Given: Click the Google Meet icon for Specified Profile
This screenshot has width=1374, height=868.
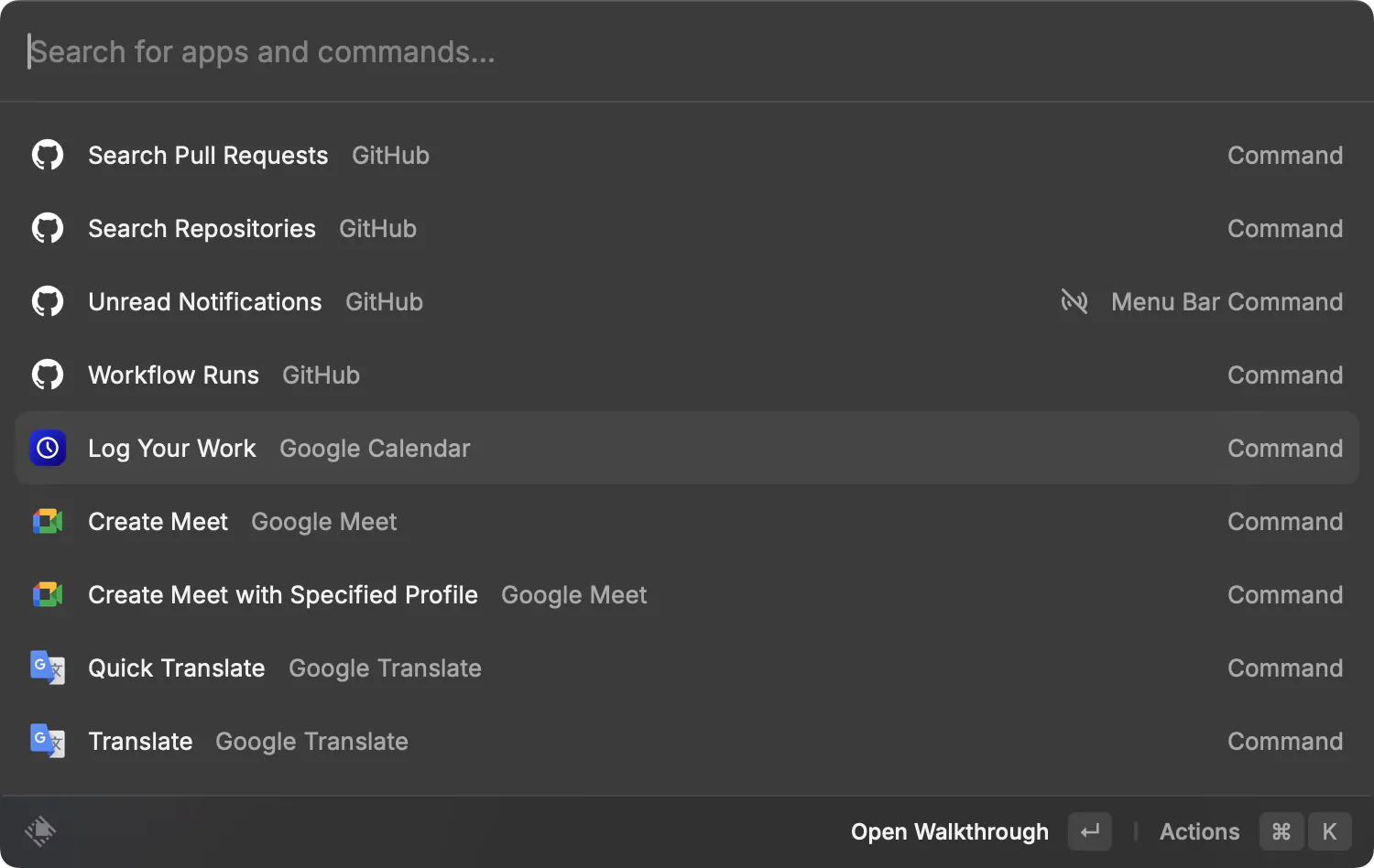Looking at the screenshot, I should (x=48, y=594).
